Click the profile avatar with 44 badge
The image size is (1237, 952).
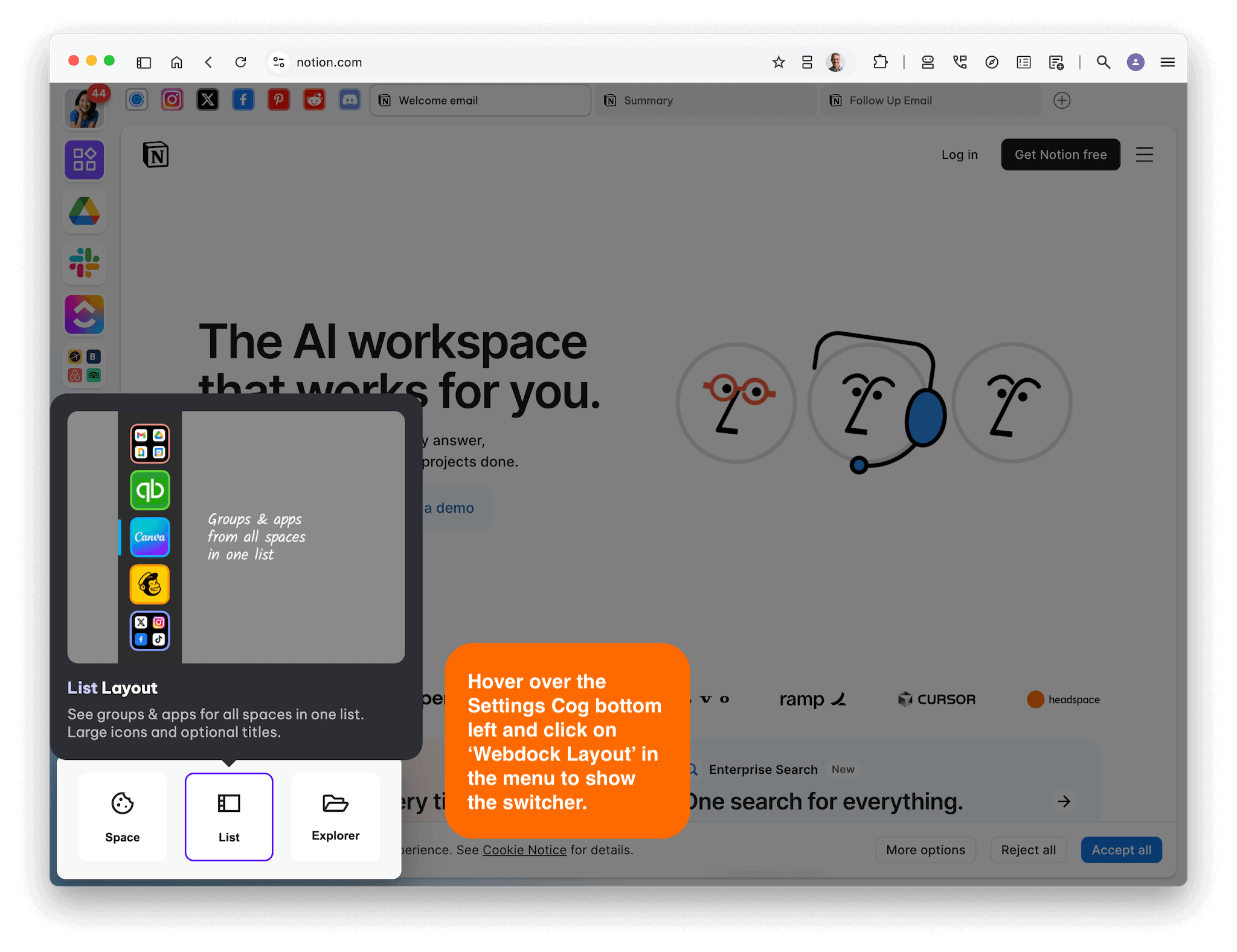click(85, 109)
